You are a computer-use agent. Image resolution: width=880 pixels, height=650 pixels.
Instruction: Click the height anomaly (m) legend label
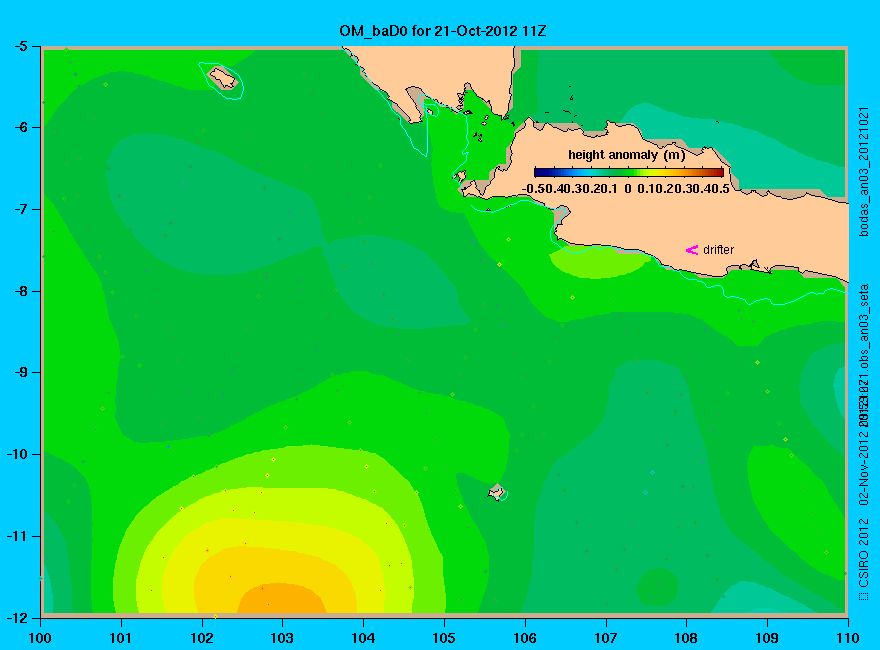(626, 155)
